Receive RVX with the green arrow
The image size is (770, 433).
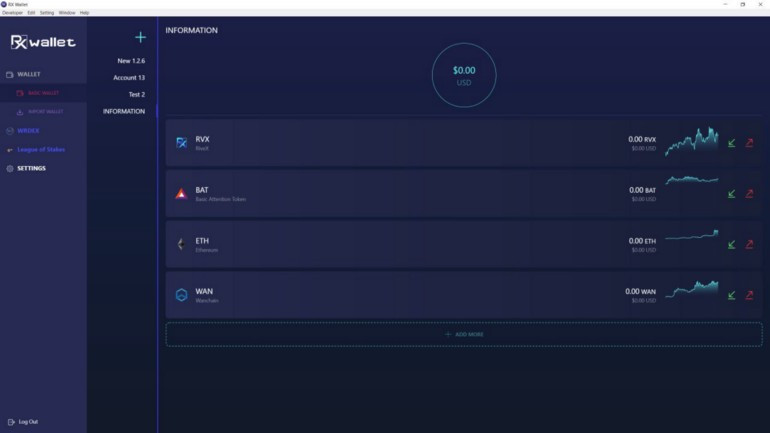732,143
